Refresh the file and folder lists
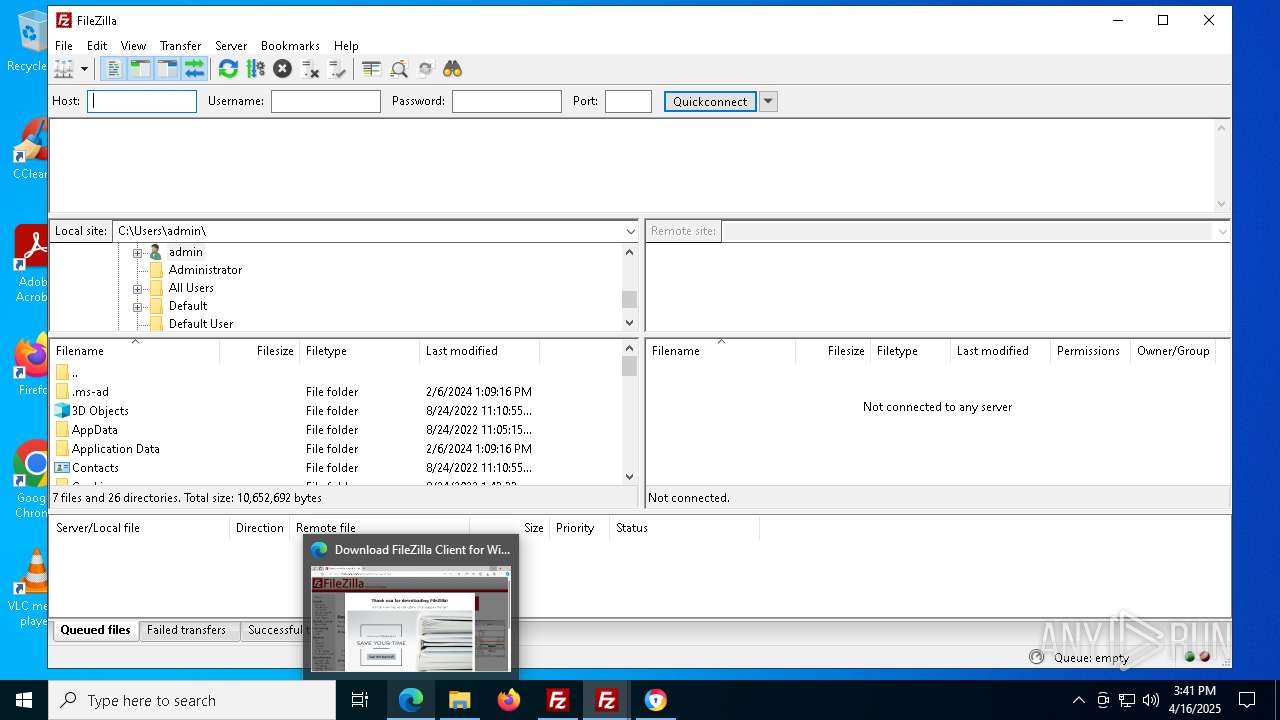1280x720 pixels. [x=228, y=69]
